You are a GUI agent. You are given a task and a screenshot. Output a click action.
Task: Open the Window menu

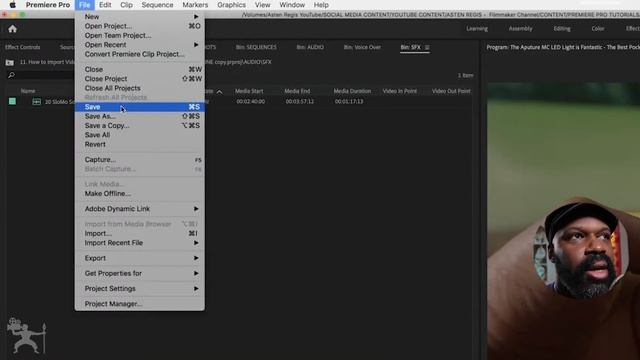292,5
